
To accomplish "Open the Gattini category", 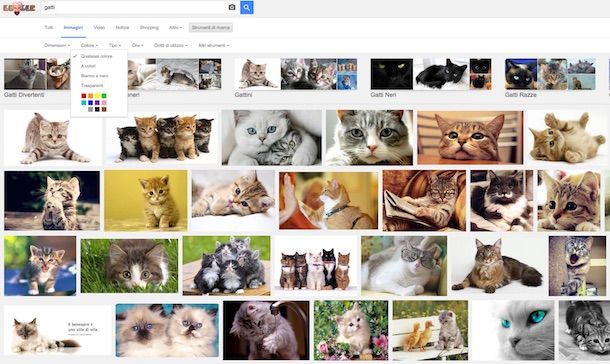I will pyautogui.click(x=243, y=95).
